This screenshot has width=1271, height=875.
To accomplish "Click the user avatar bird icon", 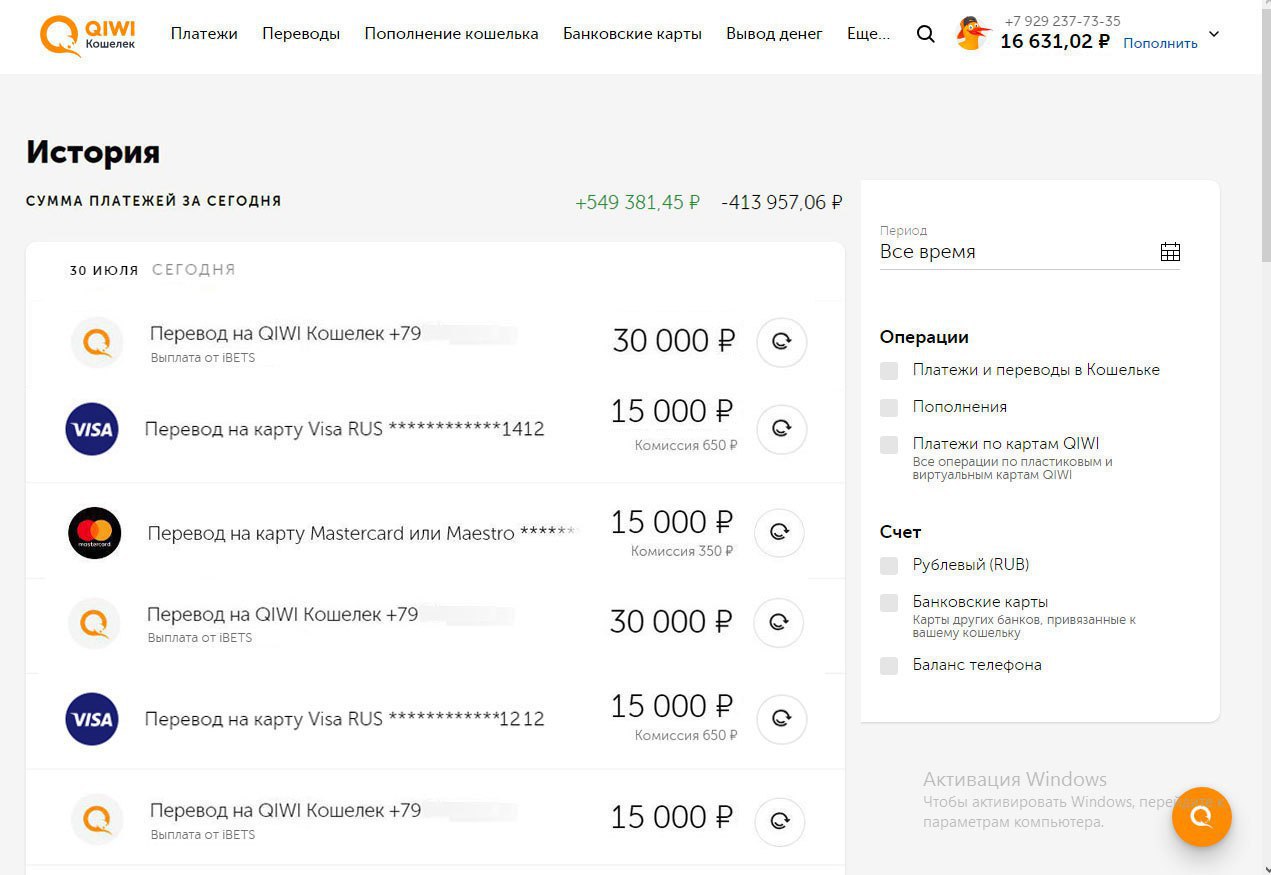I will coord(972,34).
